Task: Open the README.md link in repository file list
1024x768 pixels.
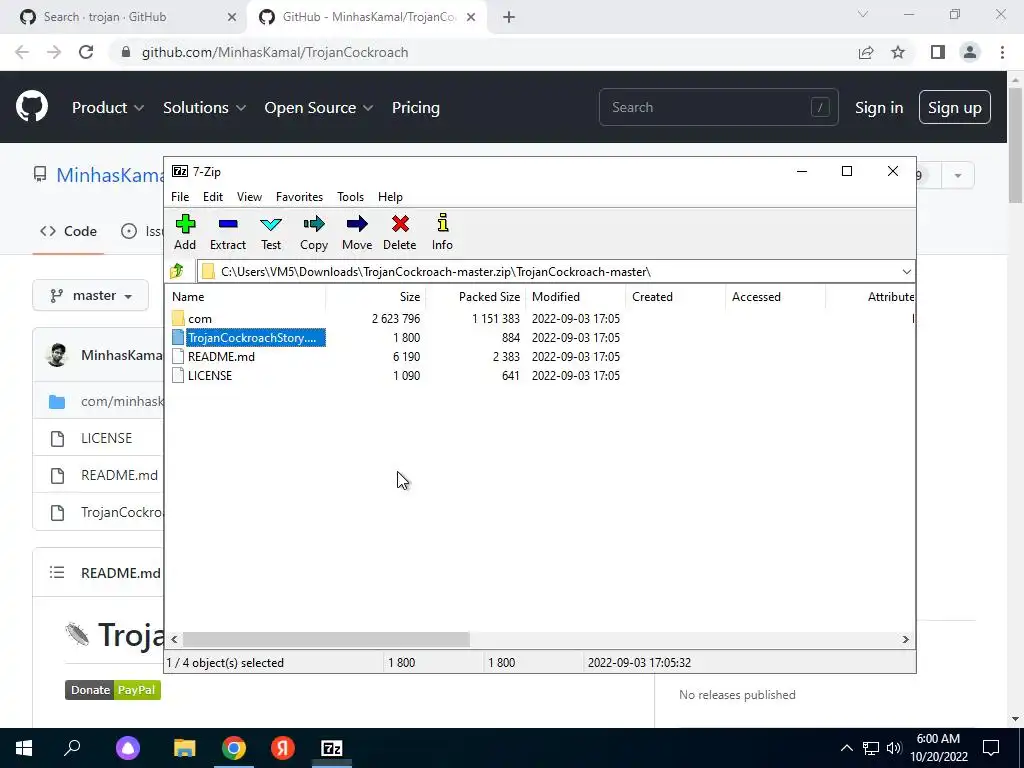Action: [x=120, y=475]
